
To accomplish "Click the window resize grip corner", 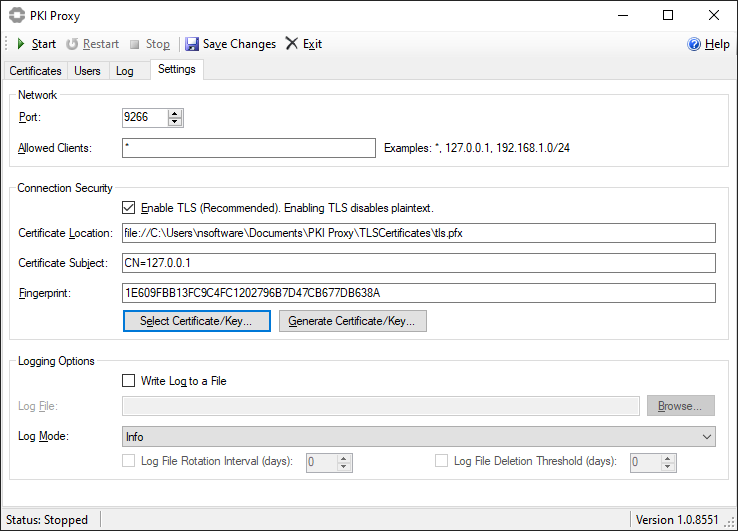I will click(x=730, y=523).
